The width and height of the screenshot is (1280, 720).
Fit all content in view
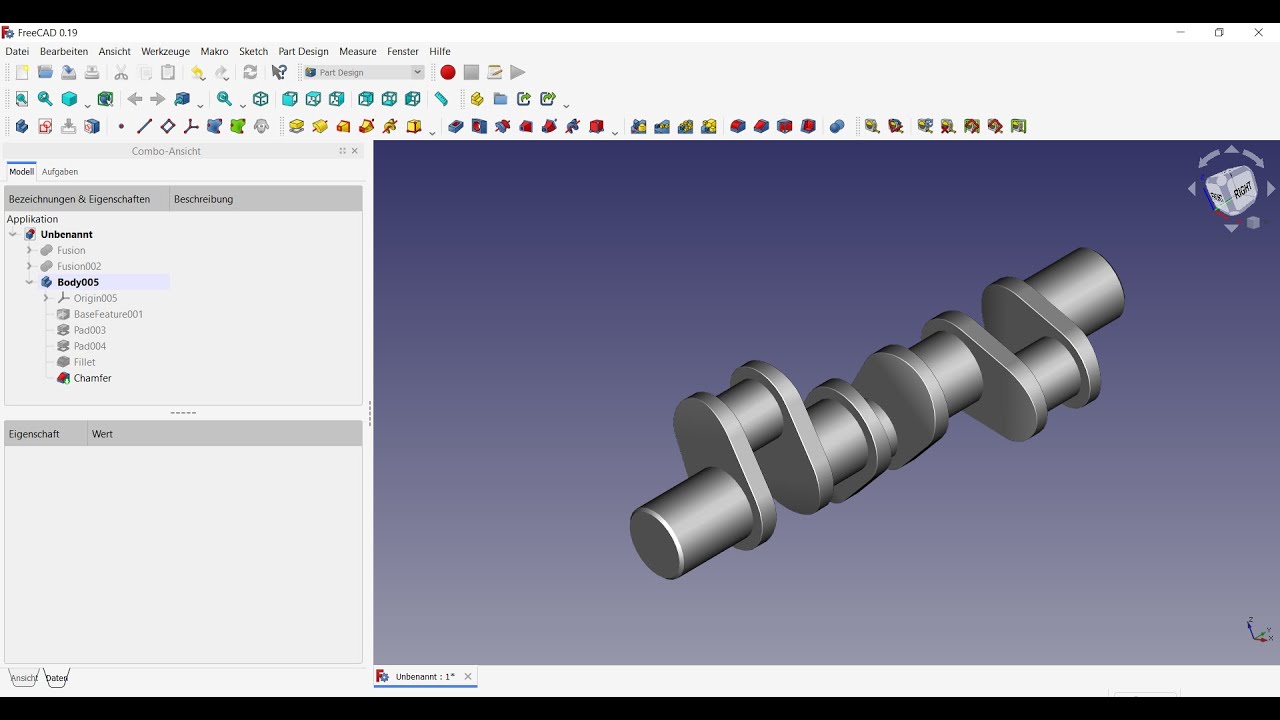(x=22, y=99)
